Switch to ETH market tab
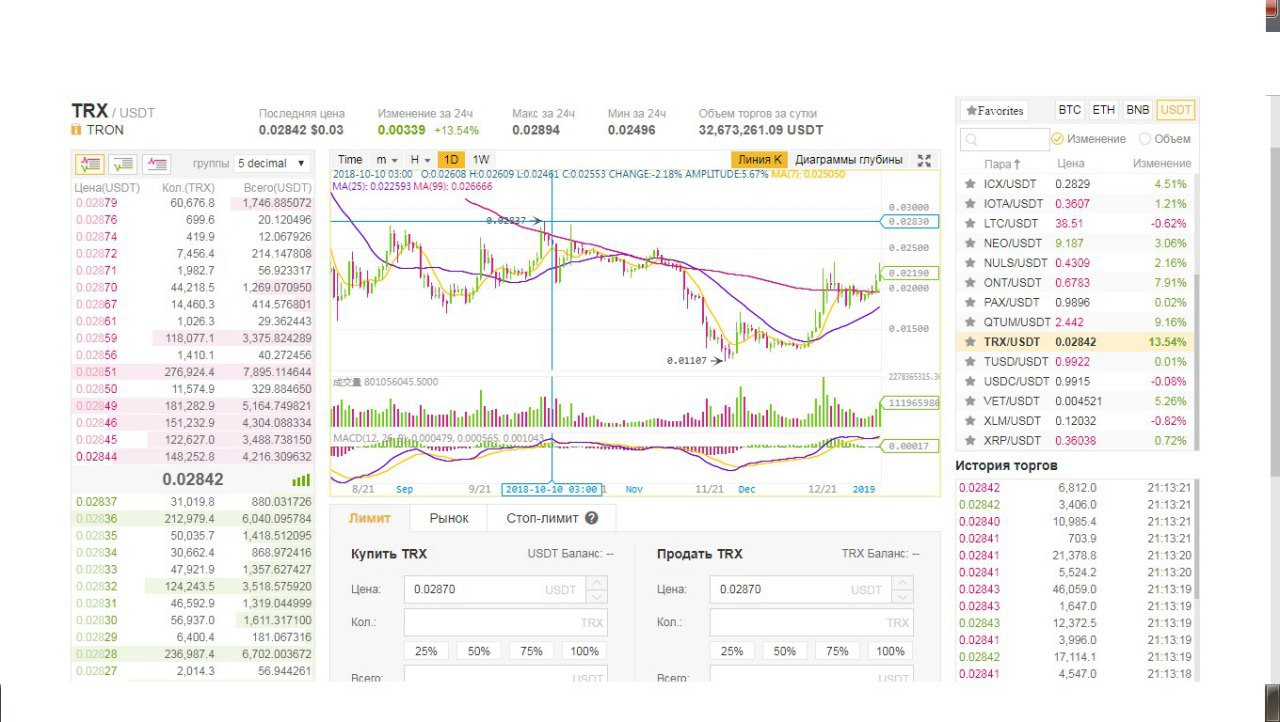1280x722 pixels. (1103, 110)
